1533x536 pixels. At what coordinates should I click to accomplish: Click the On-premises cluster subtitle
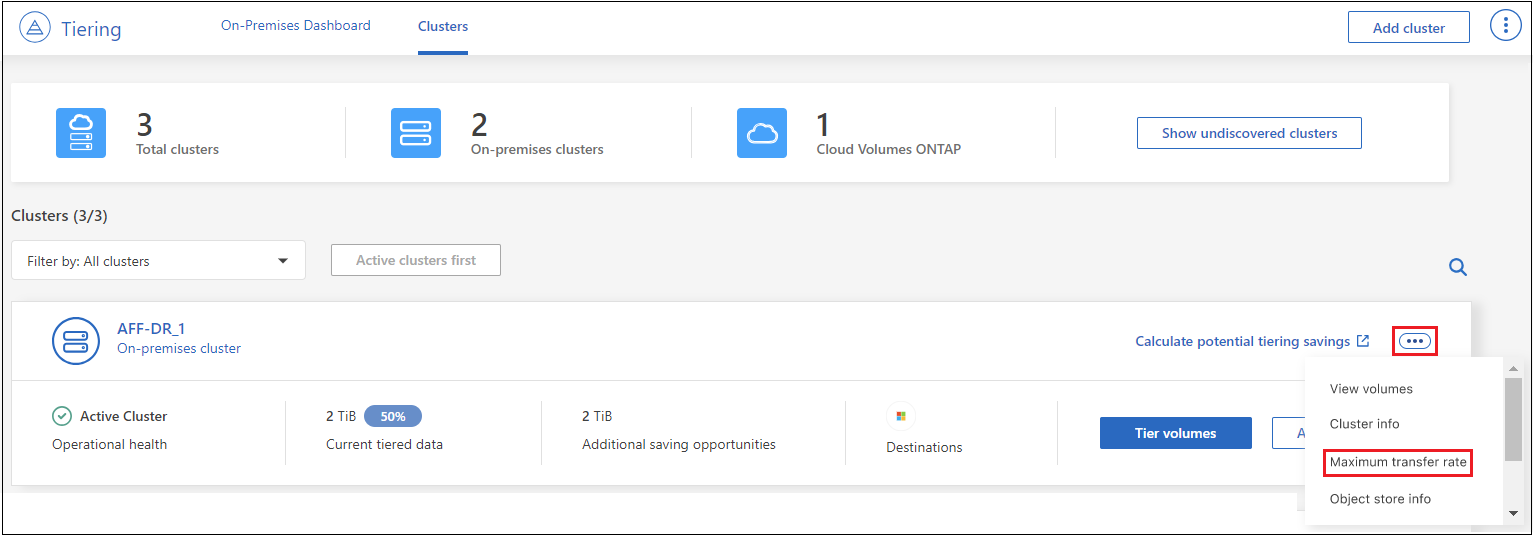(179, 349)
